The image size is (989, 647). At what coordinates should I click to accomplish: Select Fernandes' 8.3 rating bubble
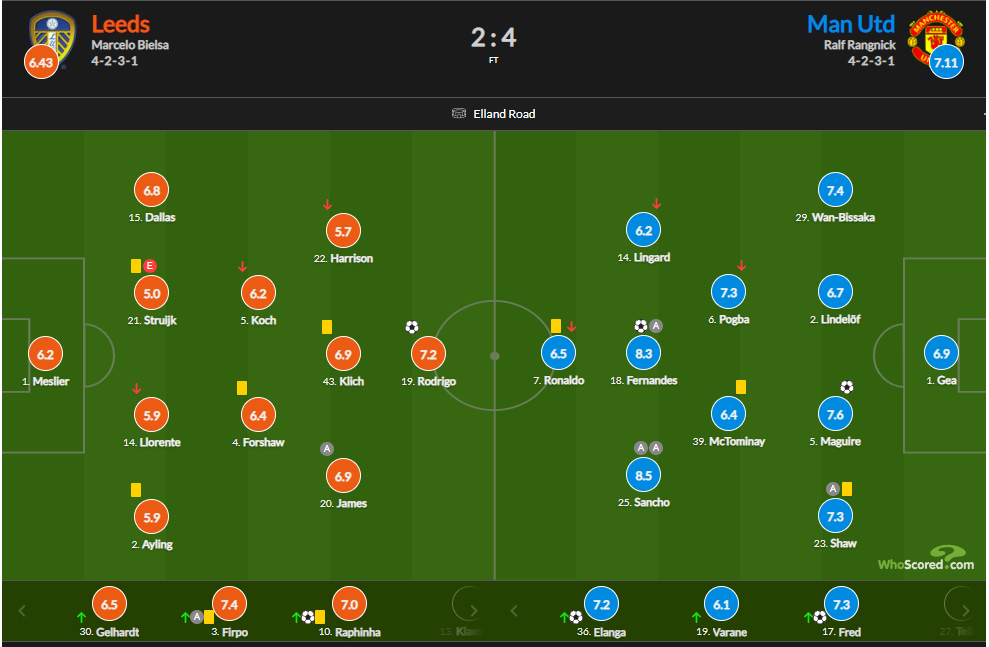click(x=645, y=353)
